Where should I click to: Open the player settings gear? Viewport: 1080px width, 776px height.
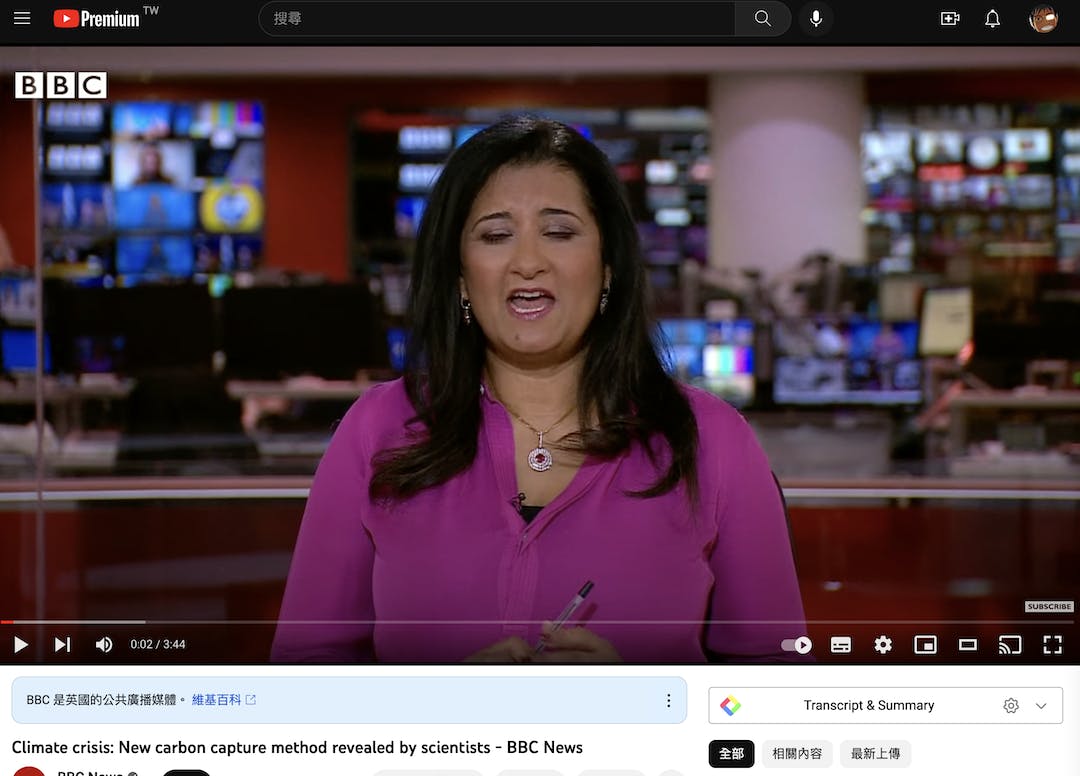pos(883,645)
